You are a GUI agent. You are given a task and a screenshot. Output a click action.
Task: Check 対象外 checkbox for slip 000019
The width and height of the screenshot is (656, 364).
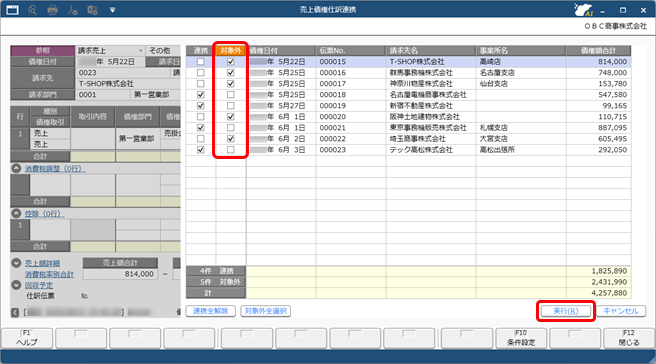[231, 105]
